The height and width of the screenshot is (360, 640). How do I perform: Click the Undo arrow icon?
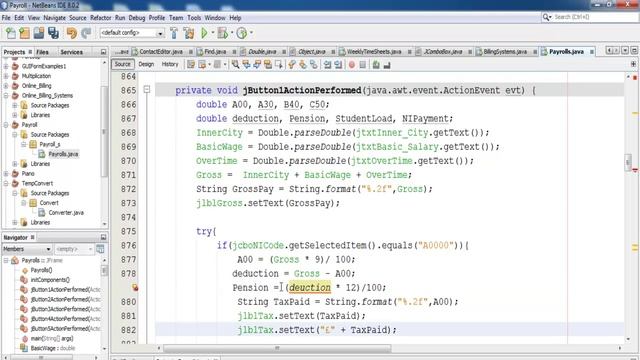tap(71, 33)
